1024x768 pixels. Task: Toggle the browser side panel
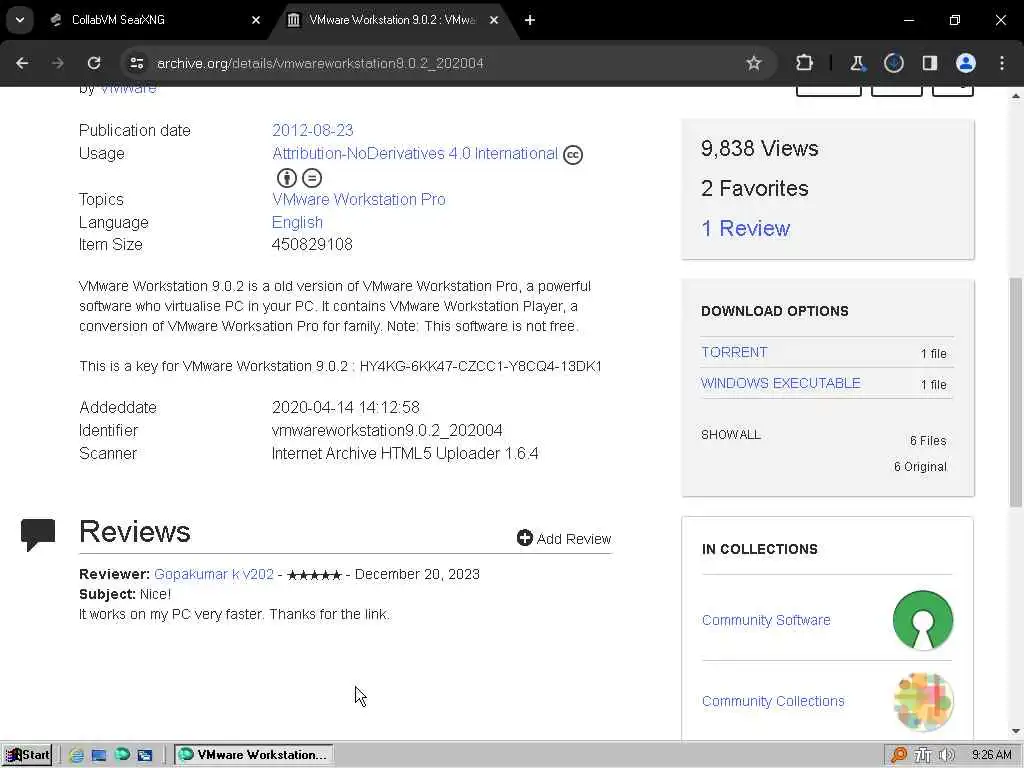click(929, 63)
